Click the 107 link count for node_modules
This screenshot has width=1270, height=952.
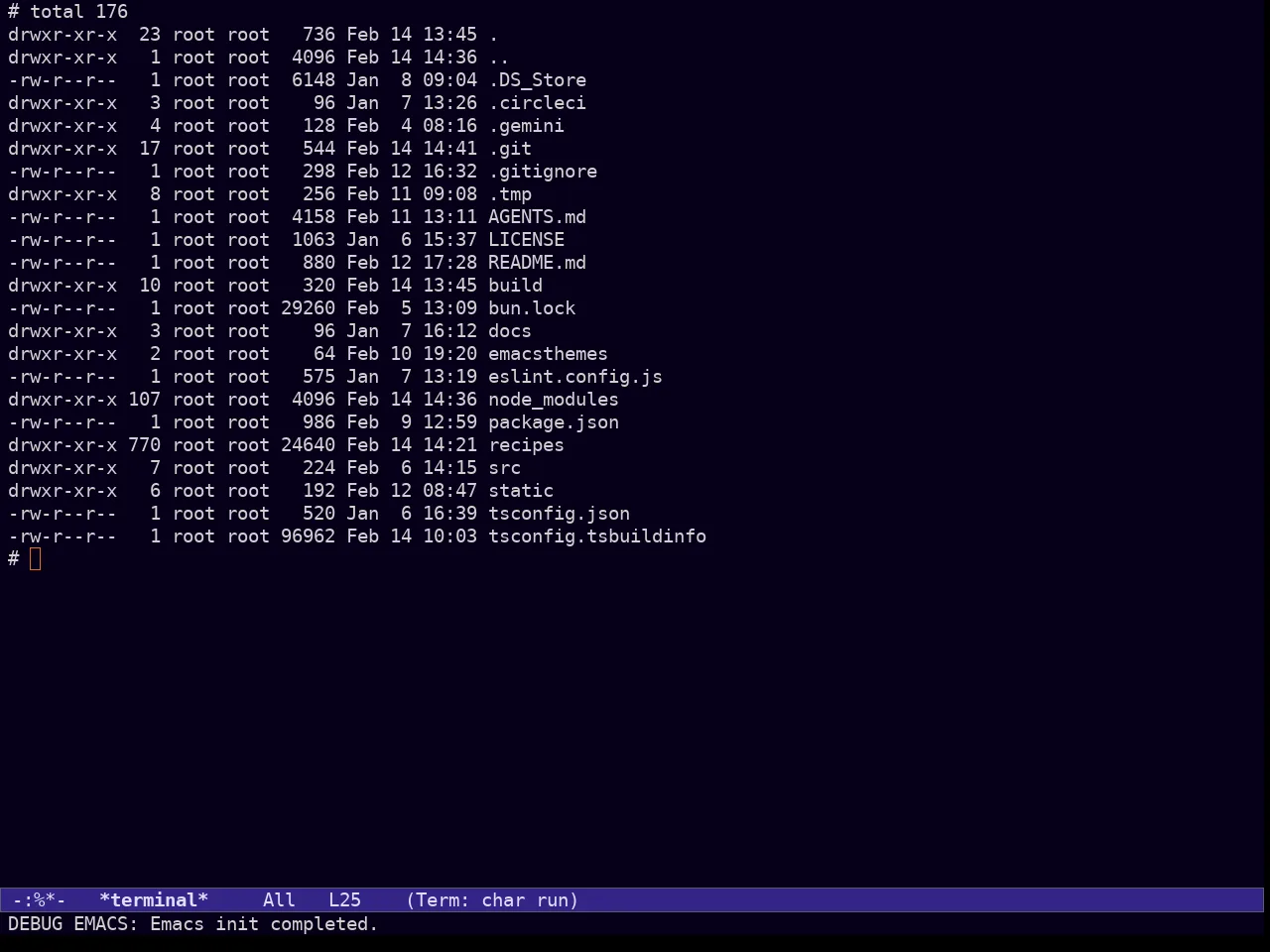[x=144, y=400]
